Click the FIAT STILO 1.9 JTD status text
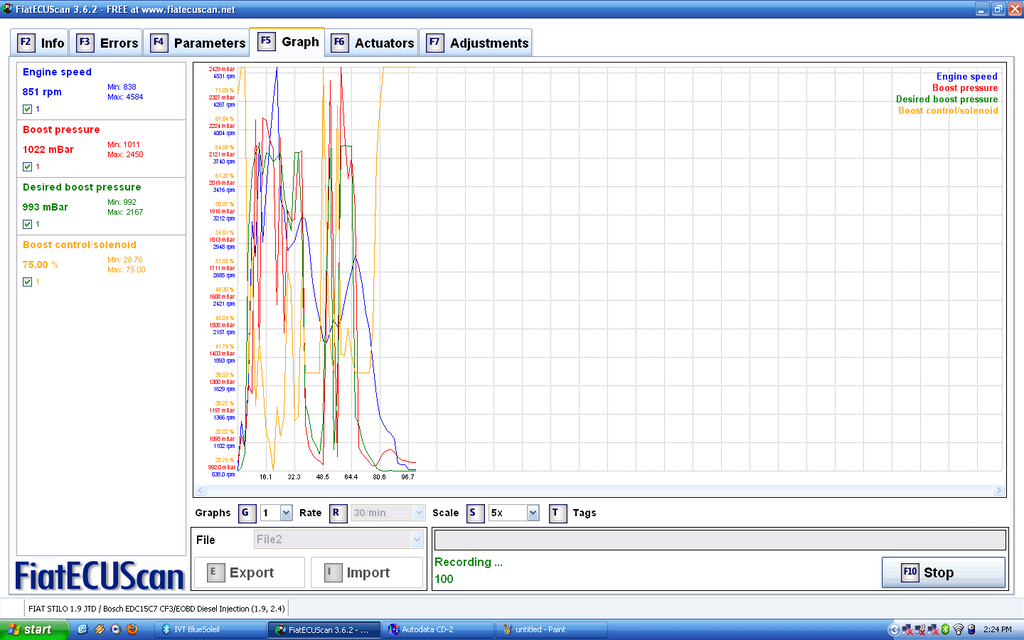1024x640 pixels. pyautogui.click(x=156, y=608)
